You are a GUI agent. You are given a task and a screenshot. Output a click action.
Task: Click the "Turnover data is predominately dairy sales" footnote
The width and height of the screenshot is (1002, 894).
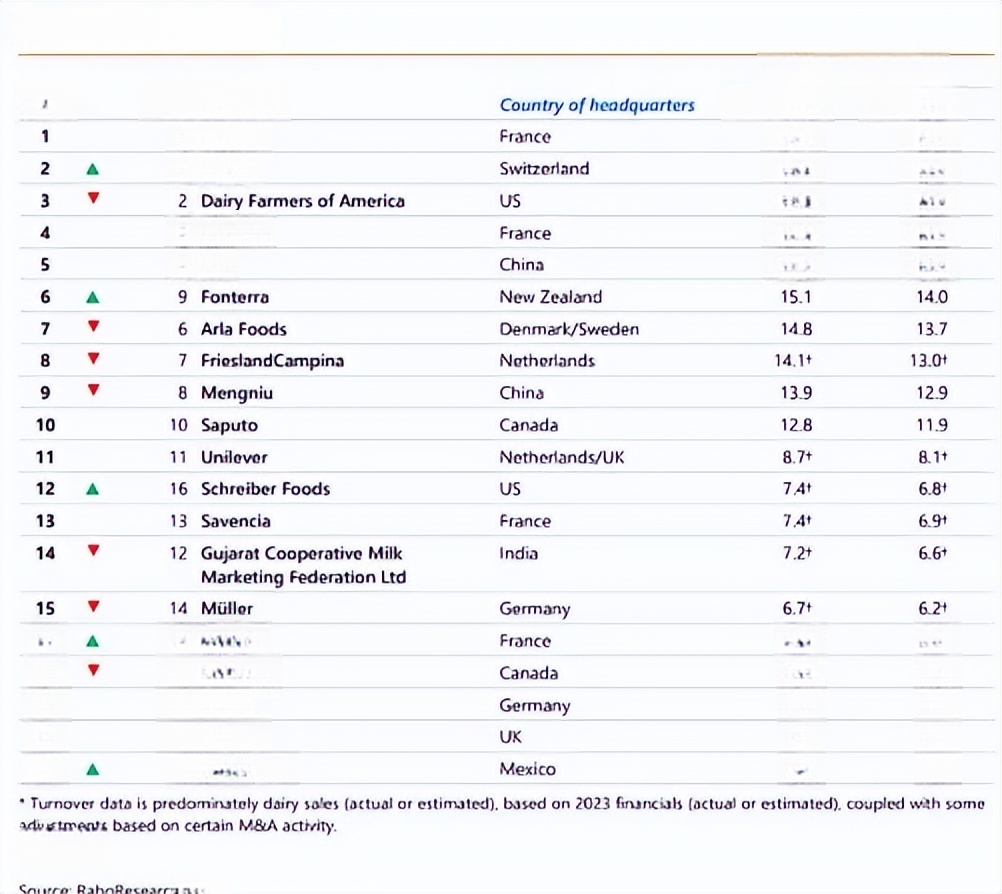[x=502, y=815]
